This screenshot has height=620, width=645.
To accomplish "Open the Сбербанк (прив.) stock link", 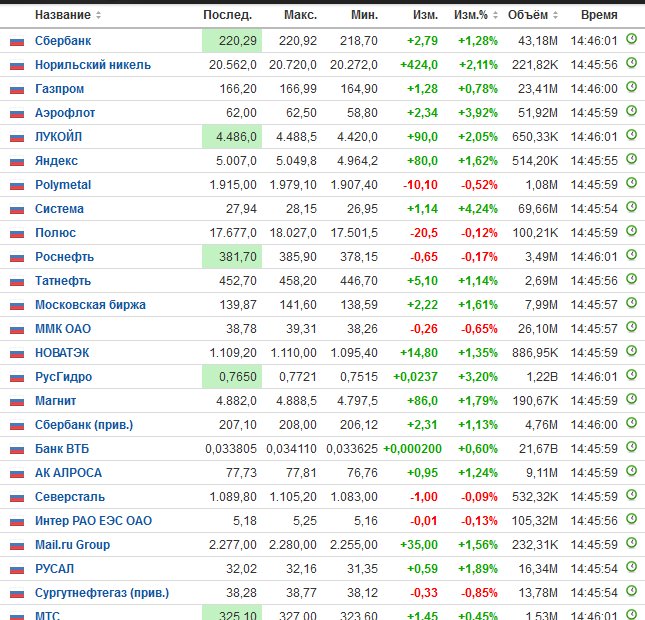I will (x=84, y=425).
